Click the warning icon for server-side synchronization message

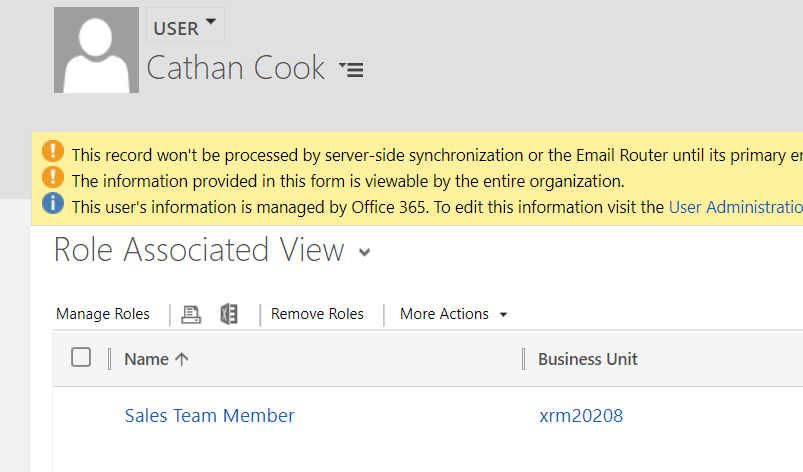pos(53,153)
